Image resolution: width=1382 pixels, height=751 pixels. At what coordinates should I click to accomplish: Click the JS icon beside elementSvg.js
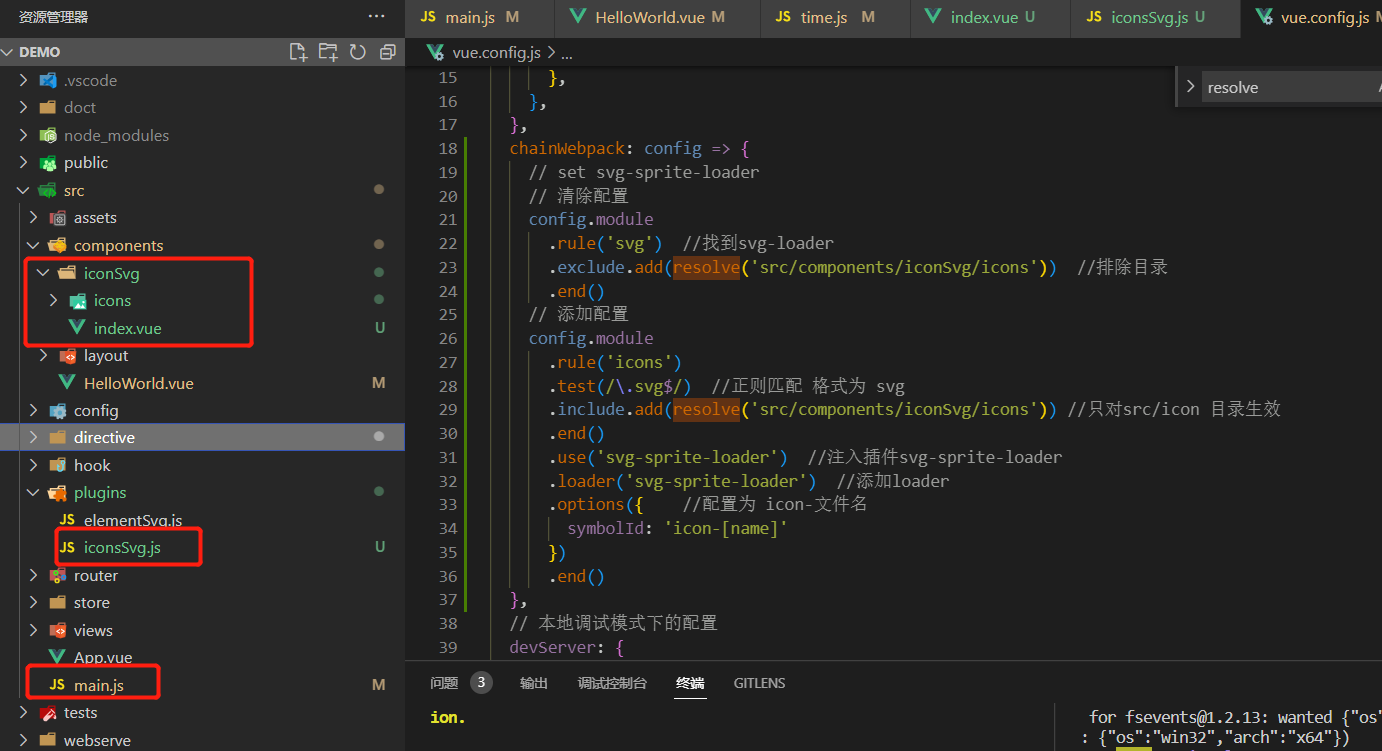[67, 520]
